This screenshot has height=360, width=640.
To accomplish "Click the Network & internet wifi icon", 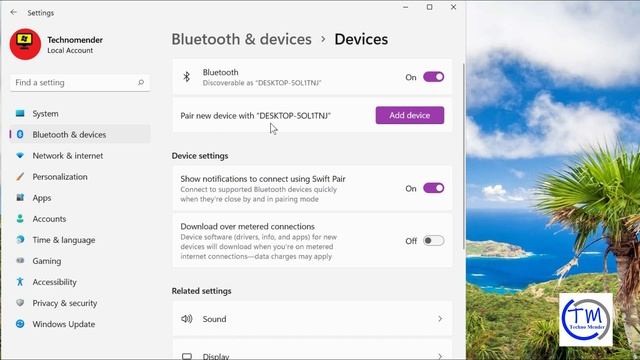I will (20, 156).
